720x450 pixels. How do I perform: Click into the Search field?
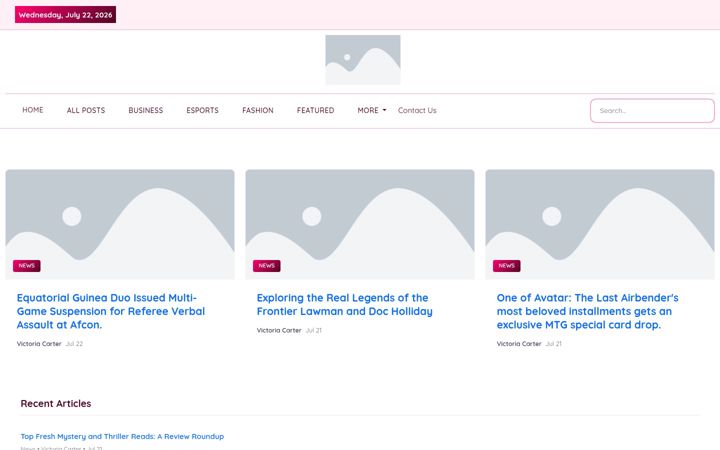coord(652,111)
